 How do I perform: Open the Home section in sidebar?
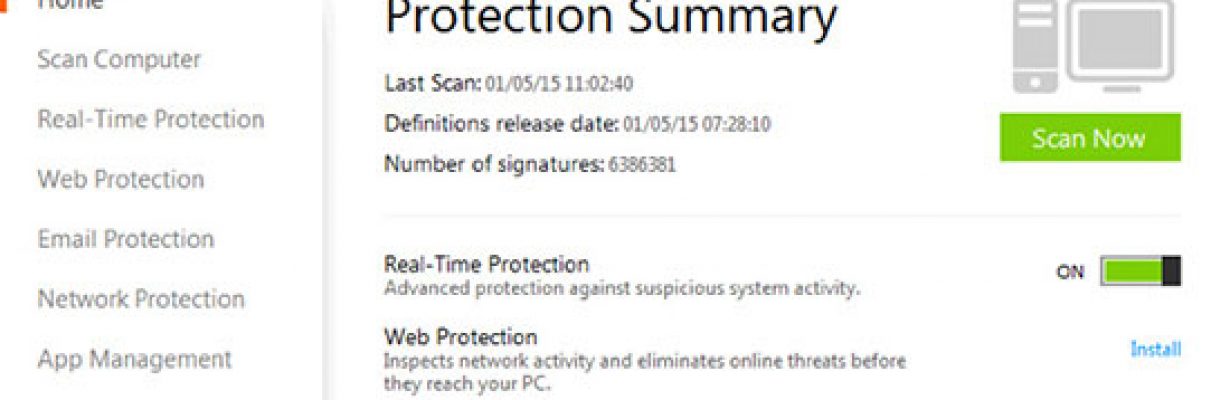click(70, 4)
